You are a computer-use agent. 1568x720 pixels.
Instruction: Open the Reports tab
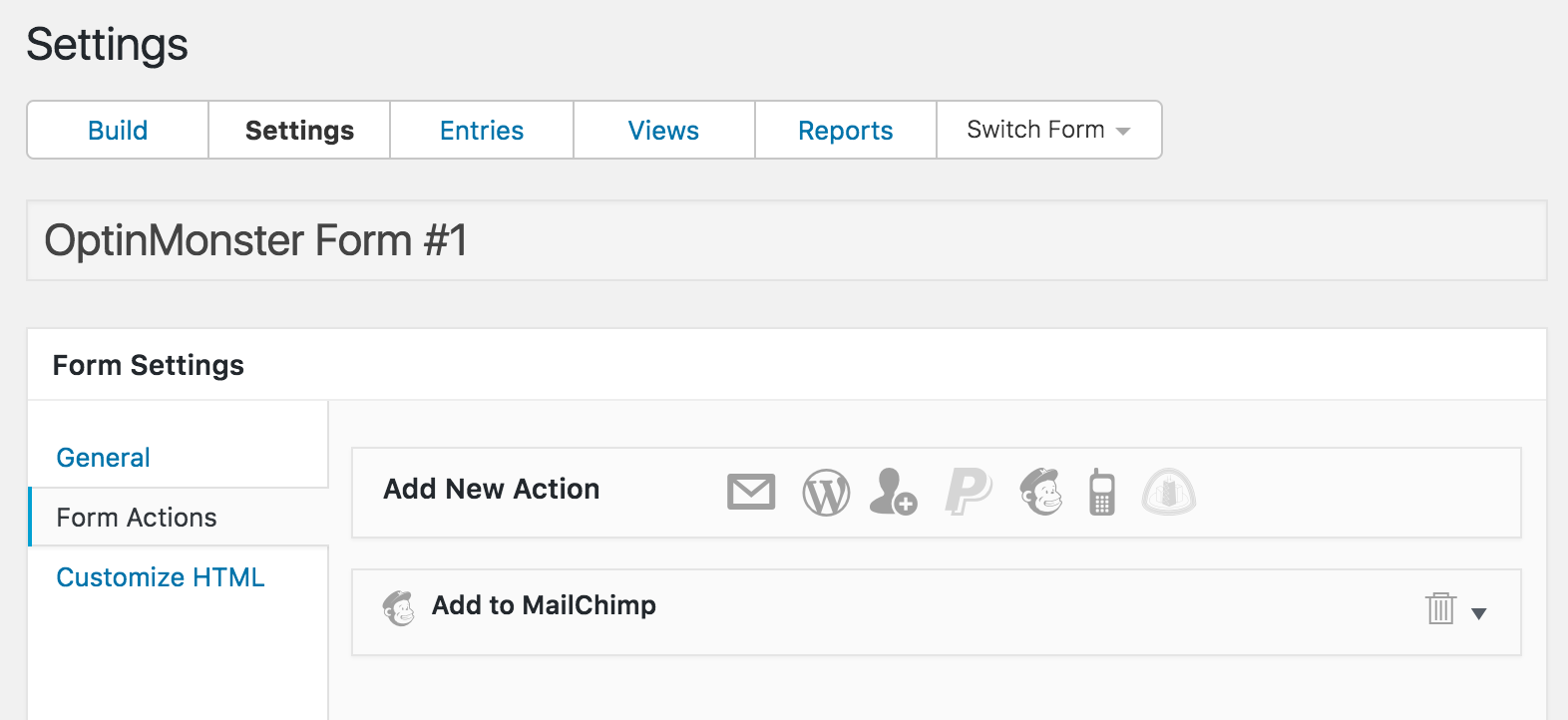coord(846,130)
